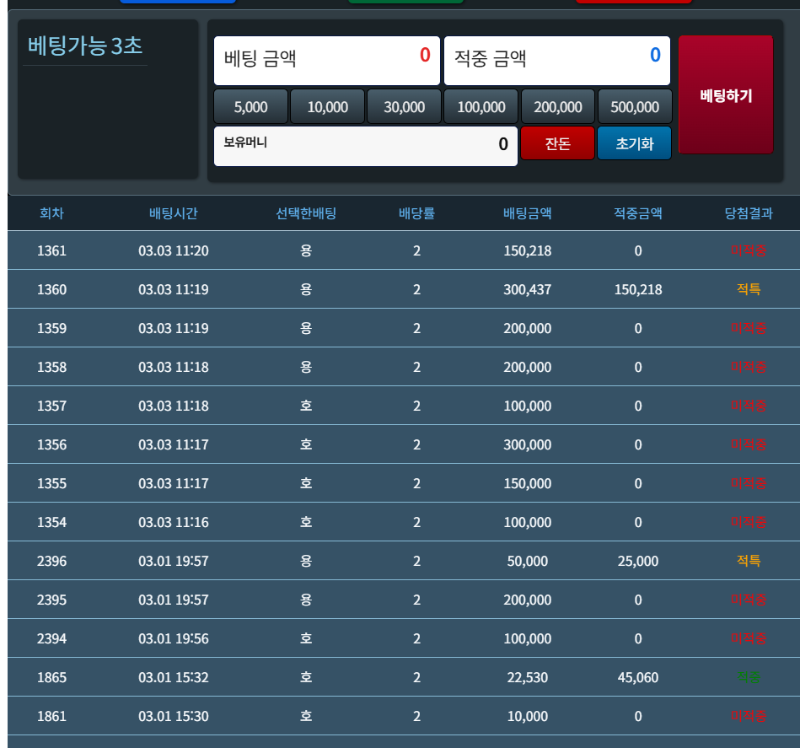The image size is (800, 748).
Task: Select the 5,000 bet amount button
Action: (250, 107)
